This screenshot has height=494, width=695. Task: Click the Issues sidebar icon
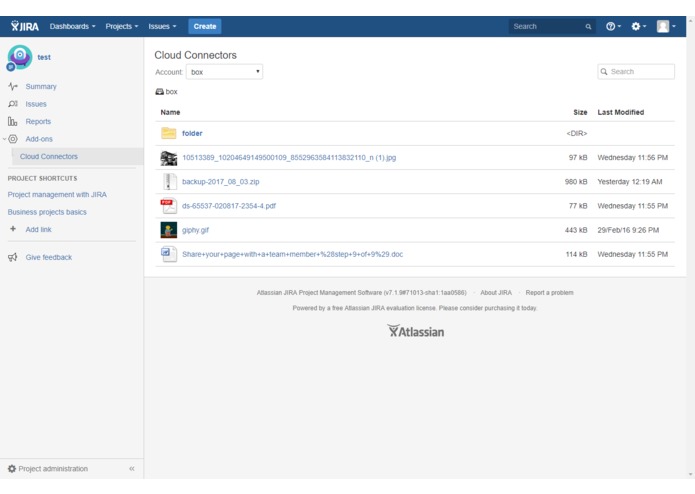(13, 104)
